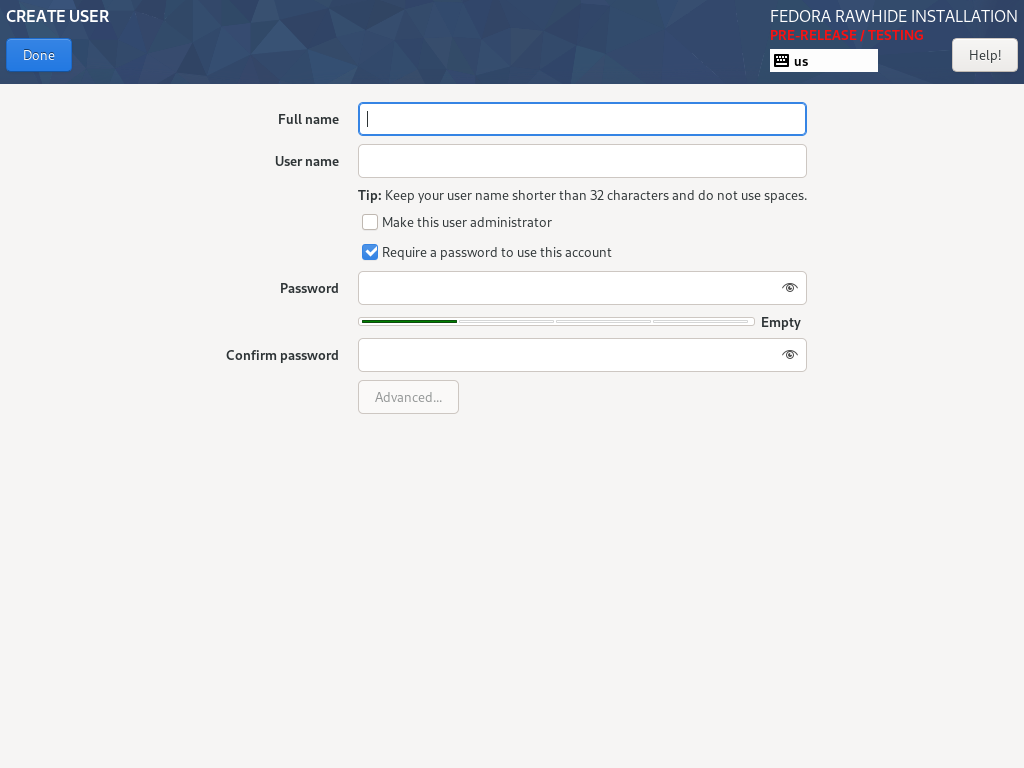Viewport: 1024px width, 768px height.
Task: Click the CREATE USER heading
Action: [57, 16]
